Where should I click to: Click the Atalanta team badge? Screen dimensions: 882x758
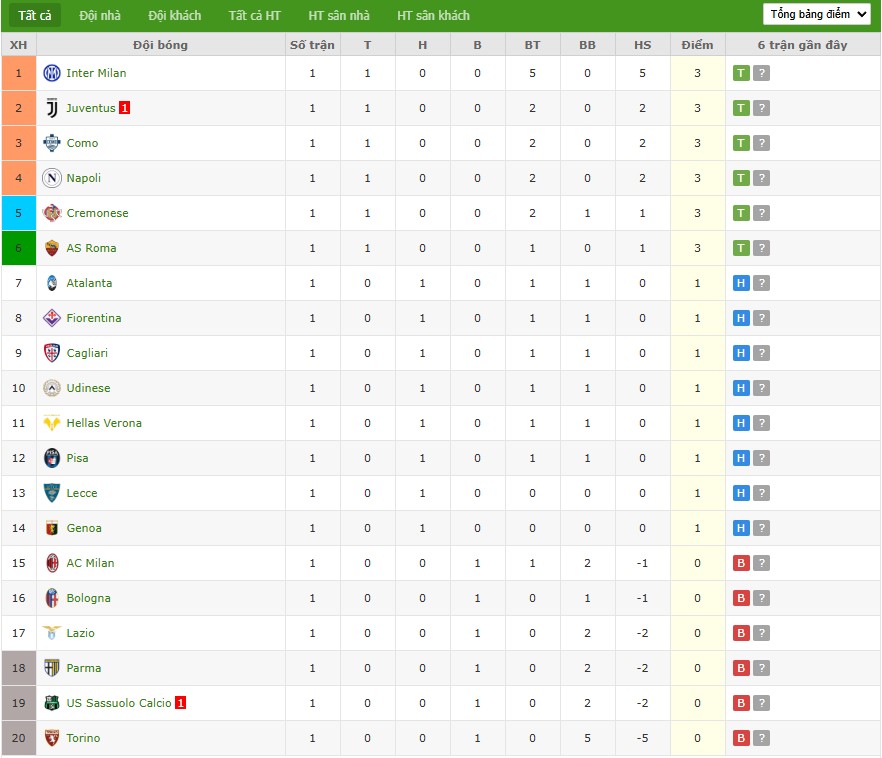pos(53,283)
